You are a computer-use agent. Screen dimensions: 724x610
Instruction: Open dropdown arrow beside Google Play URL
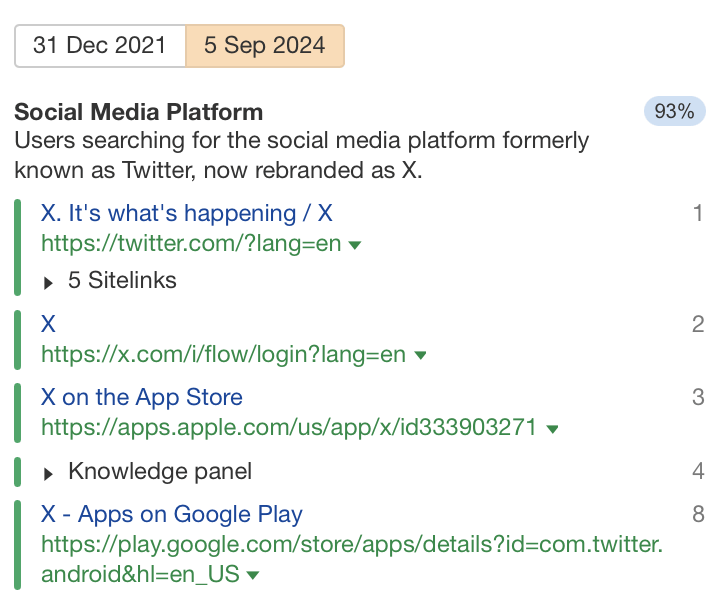pos(253,576)
